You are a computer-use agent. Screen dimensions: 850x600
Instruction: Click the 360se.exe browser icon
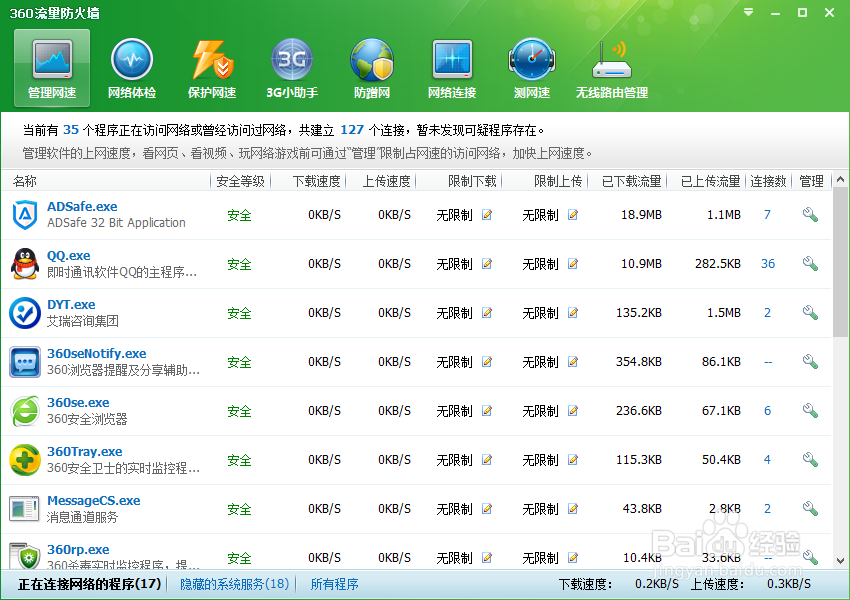point(25,411)
